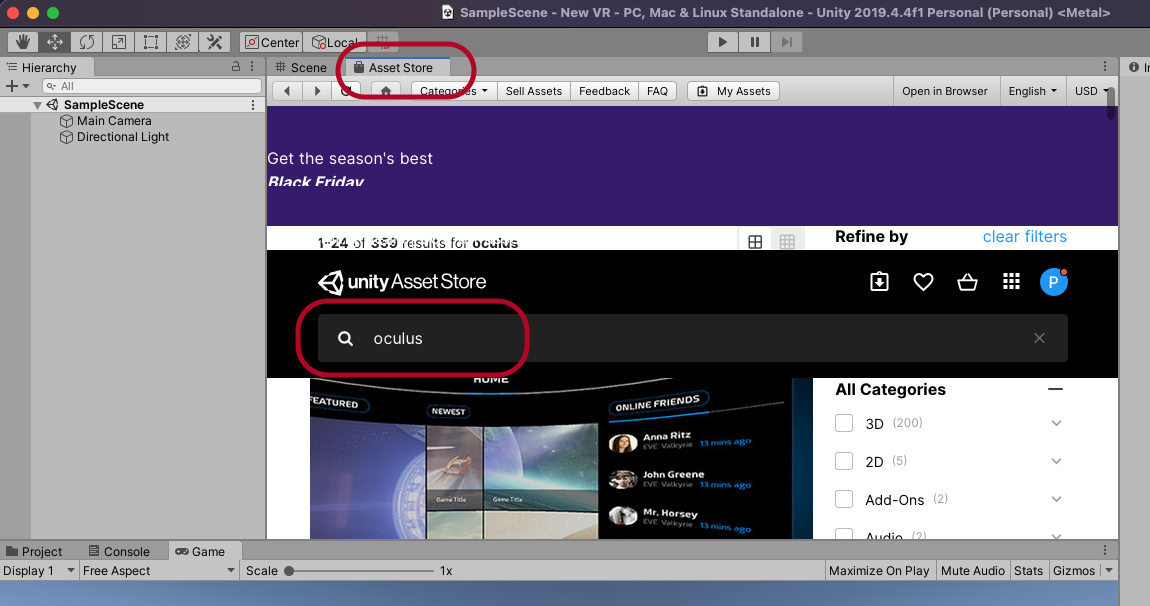This screenshot has width=1150, height=606.
Task: Select the Transform tool
Action: coord(183,42)
